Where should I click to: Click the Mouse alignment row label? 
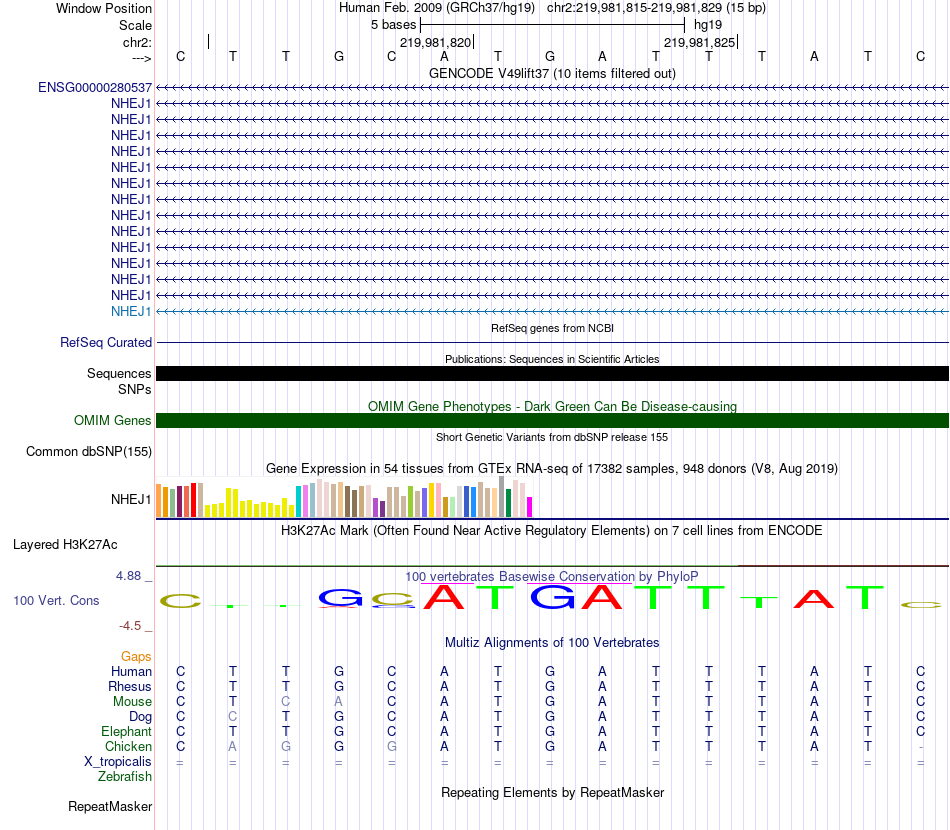click(x=132, y=702)
